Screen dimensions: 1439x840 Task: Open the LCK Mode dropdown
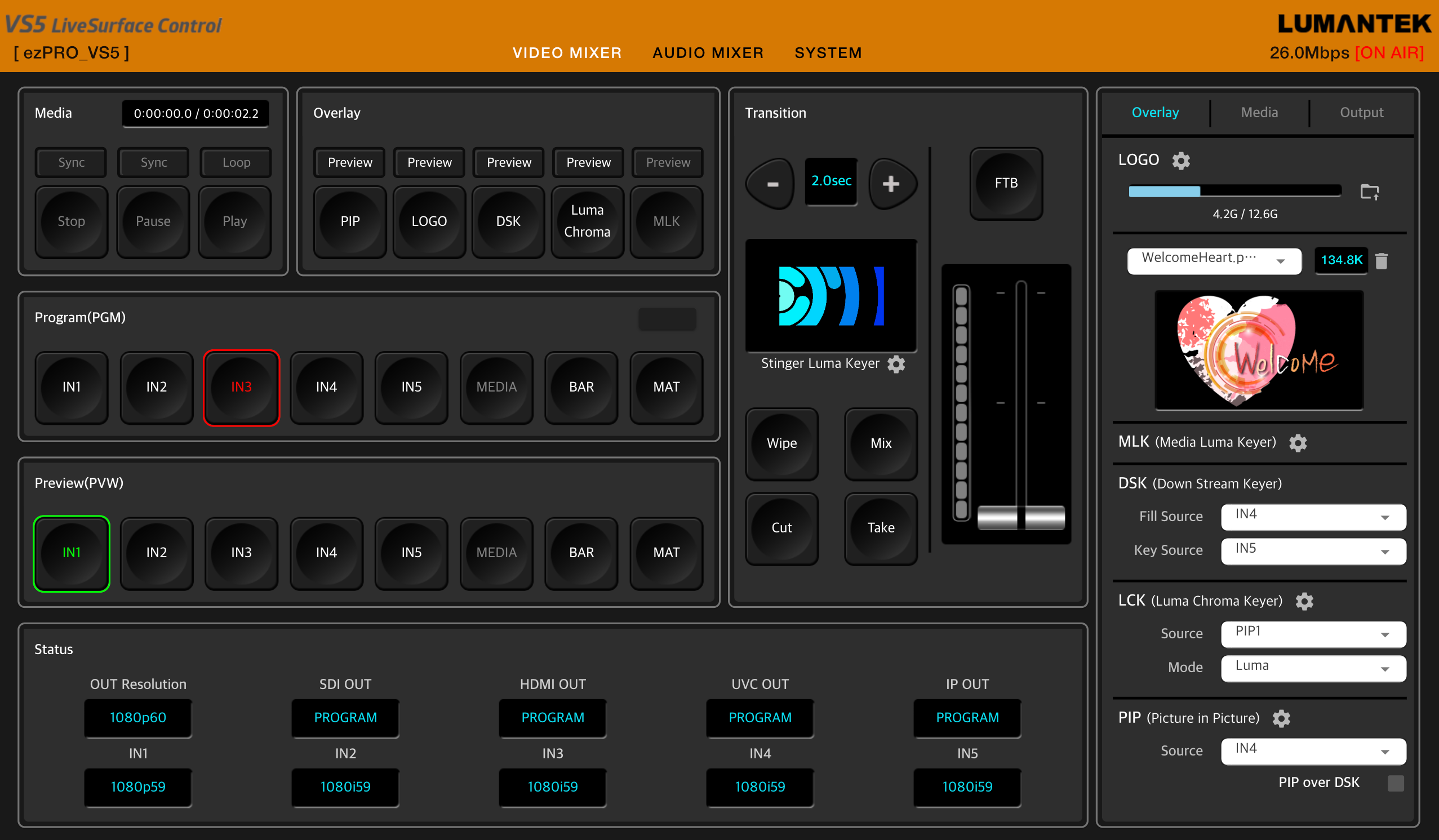1313,668
